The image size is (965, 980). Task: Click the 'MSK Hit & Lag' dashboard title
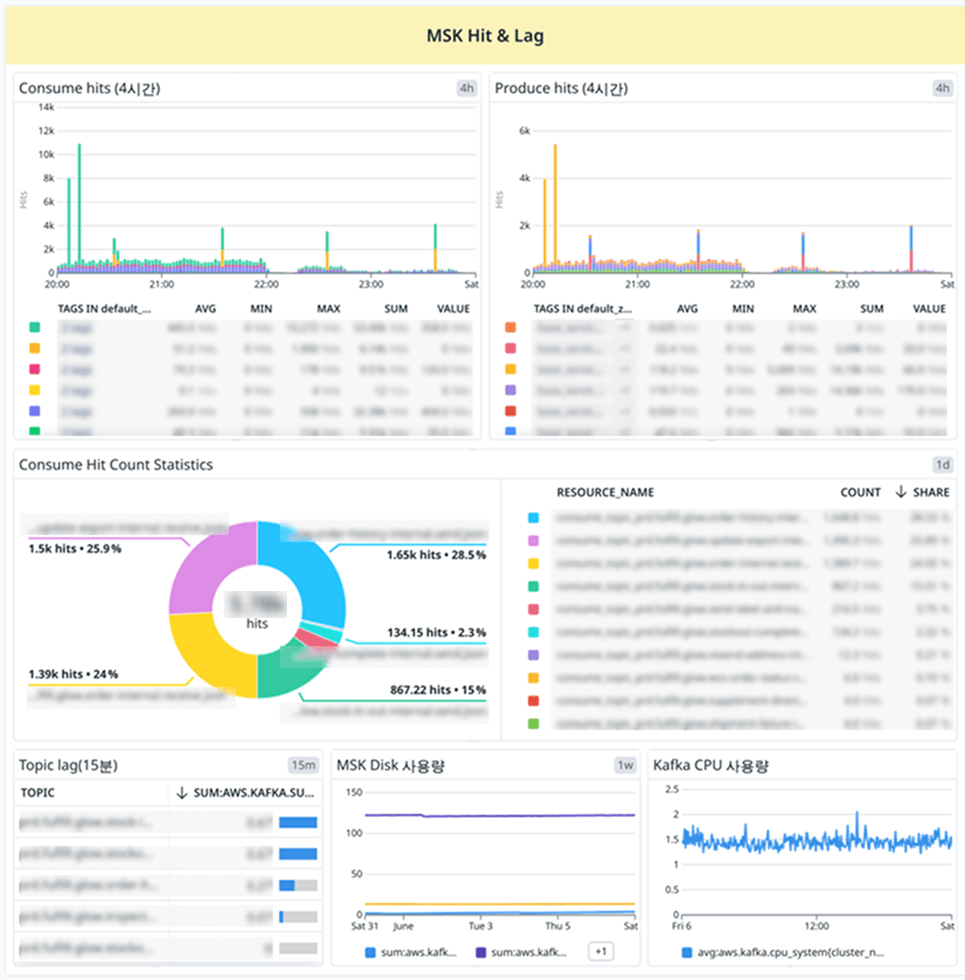click(485, 36)
